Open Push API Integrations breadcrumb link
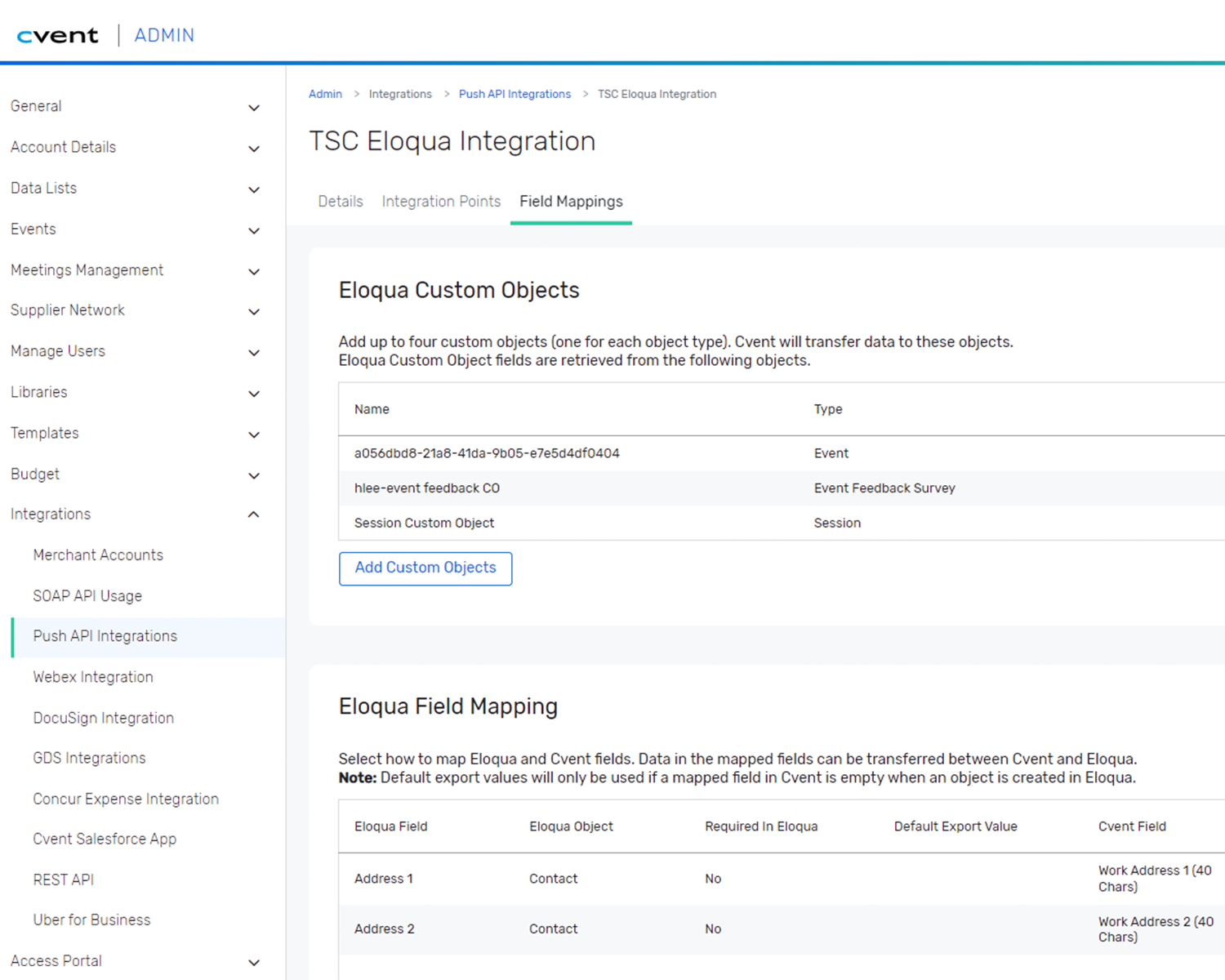 [x=514, y=94]
